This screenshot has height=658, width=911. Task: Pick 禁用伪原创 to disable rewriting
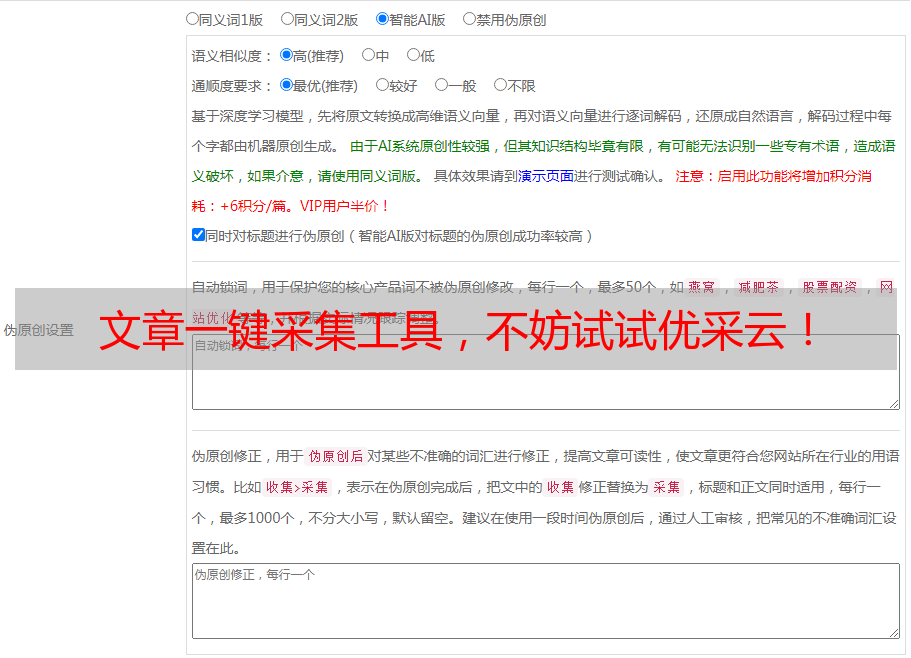point(470,19)
